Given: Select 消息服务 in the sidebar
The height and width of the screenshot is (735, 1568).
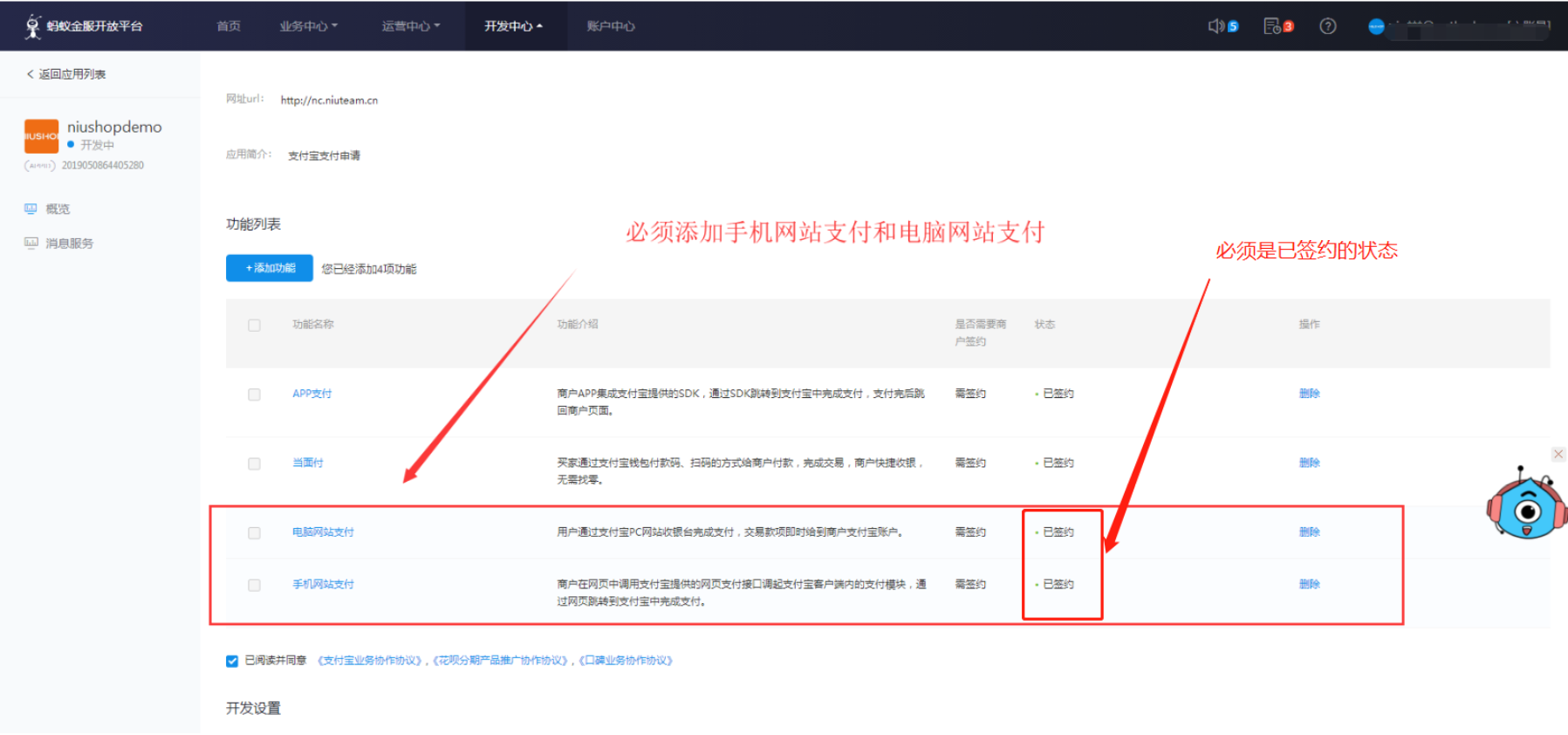Looking at the screenshot, I should (69, 243).
